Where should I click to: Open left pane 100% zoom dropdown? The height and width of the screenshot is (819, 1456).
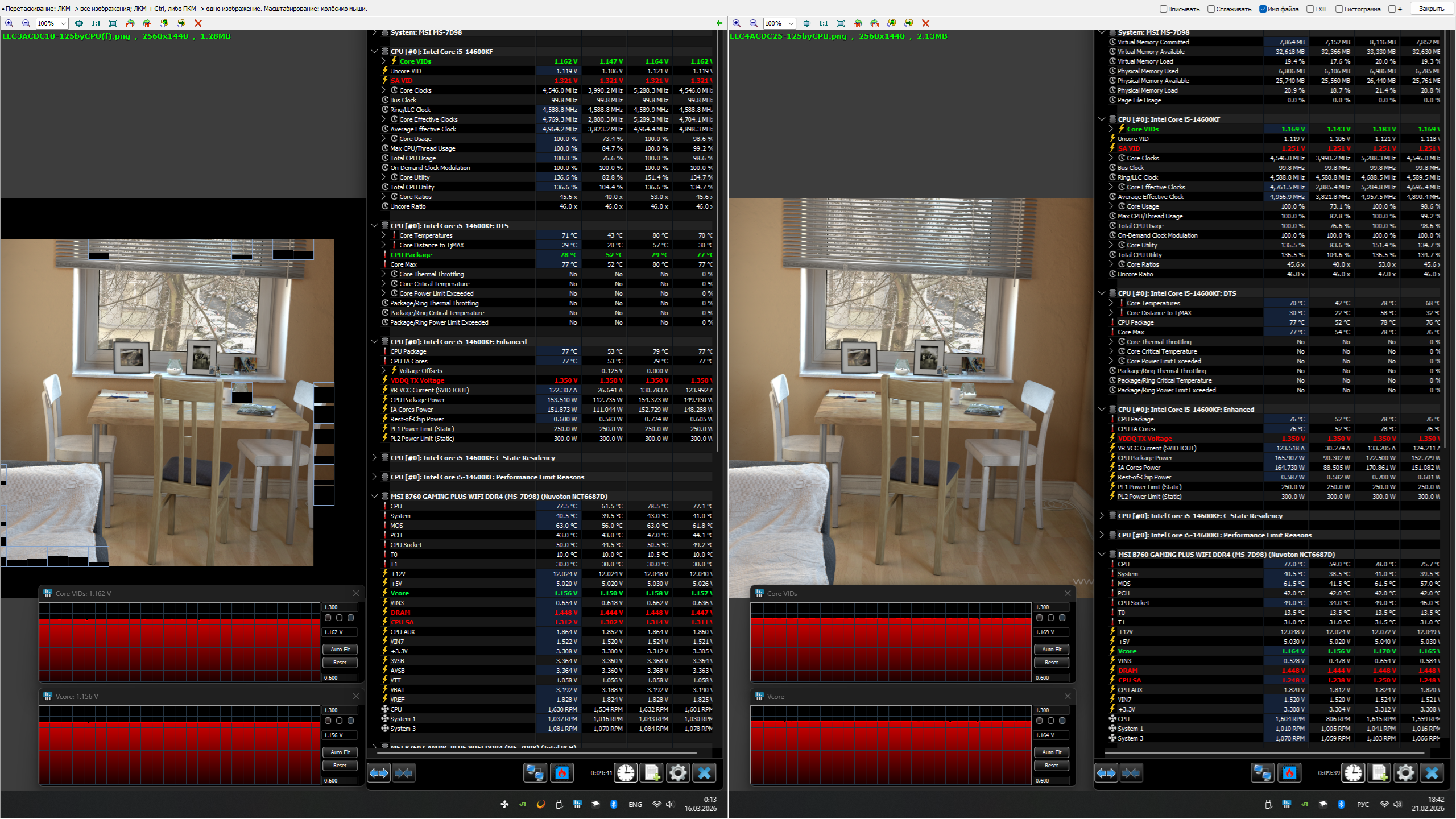point(64,23)
